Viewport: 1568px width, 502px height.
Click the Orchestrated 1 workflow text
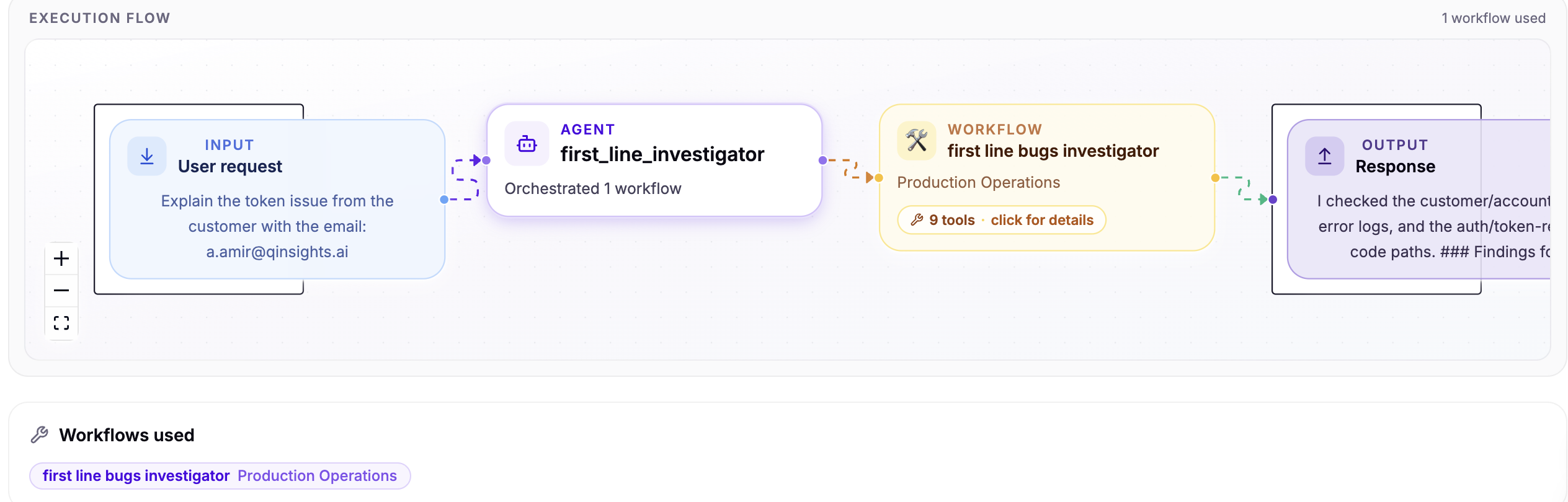point(593,189)
